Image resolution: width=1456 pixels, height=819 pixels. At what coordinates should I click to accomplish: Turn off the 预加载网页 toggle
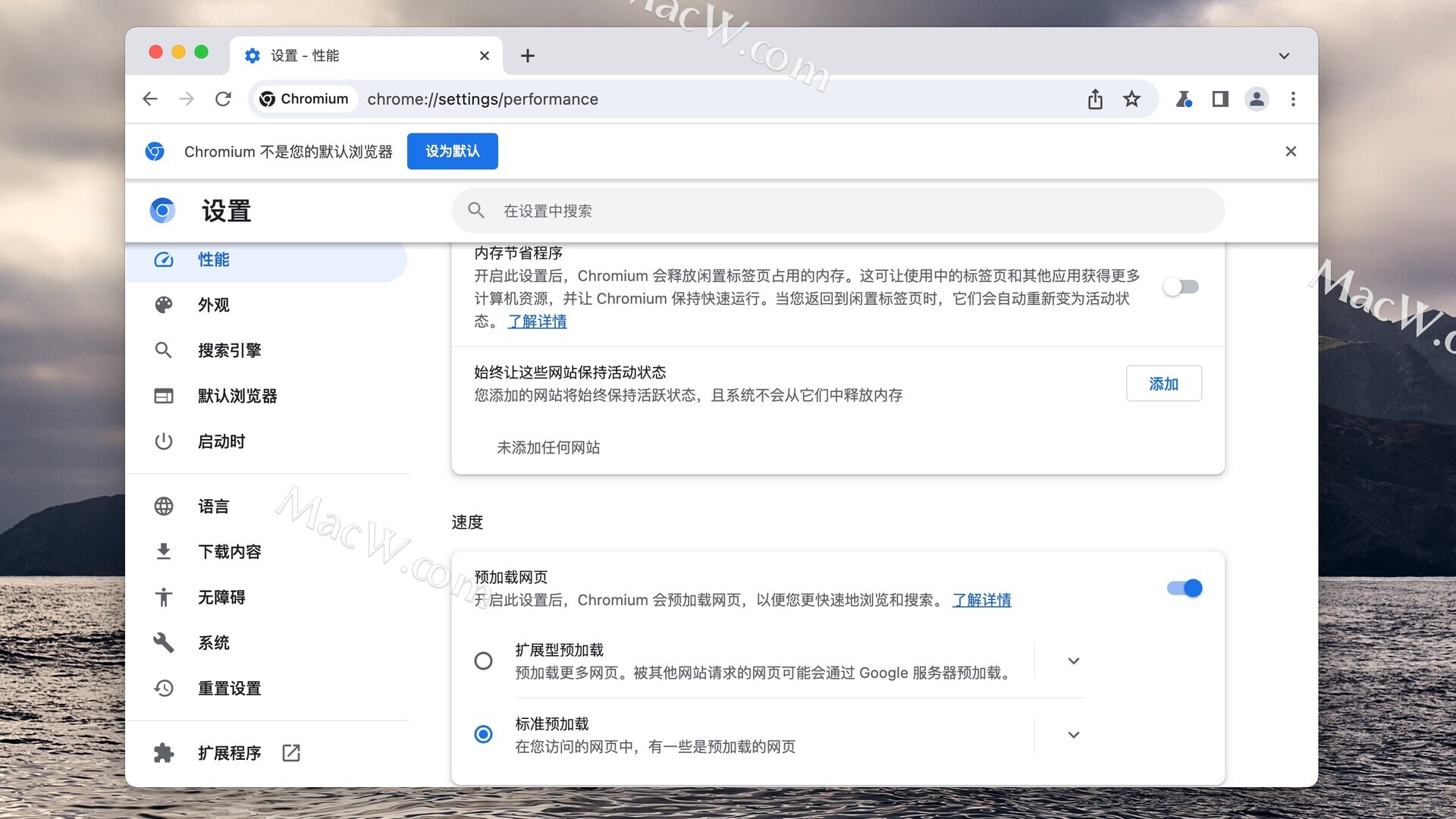click(1185, 588)
